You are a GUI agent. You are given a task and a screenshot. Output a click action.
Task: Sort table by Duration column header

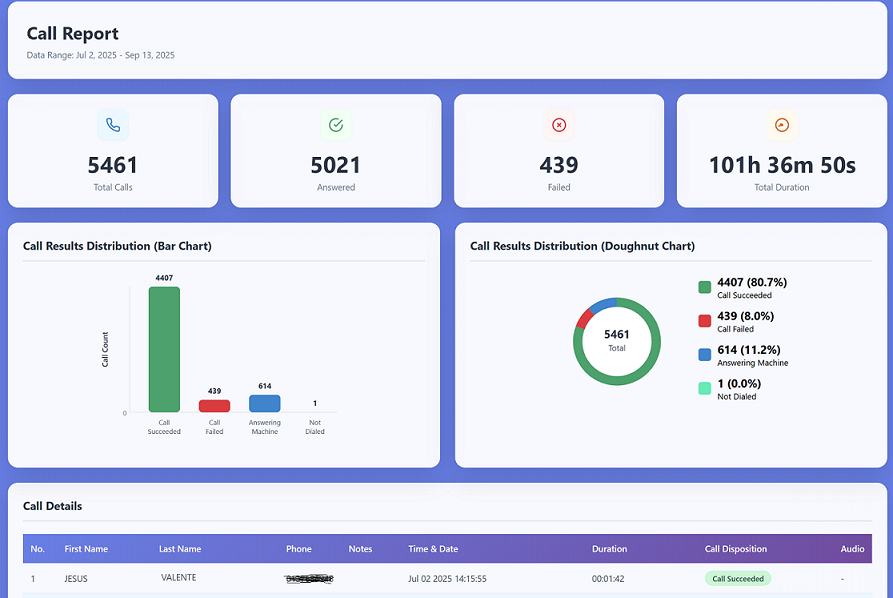click(609, 549)
